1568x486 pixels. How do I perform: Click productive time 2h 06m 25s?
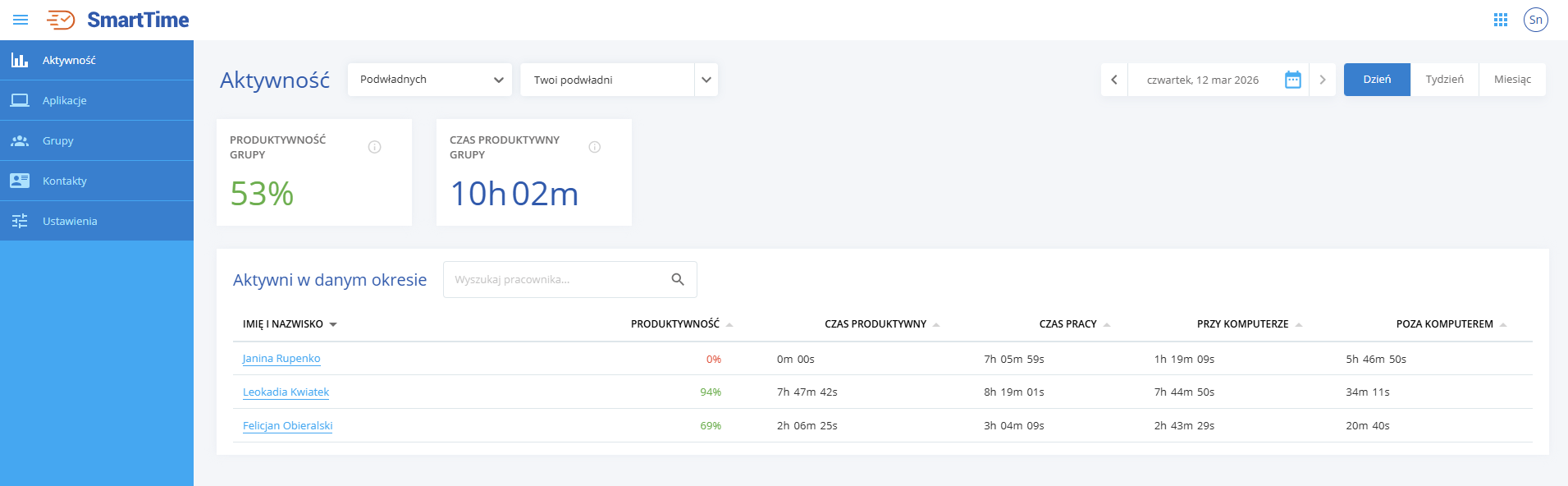[x=807, y=426]
